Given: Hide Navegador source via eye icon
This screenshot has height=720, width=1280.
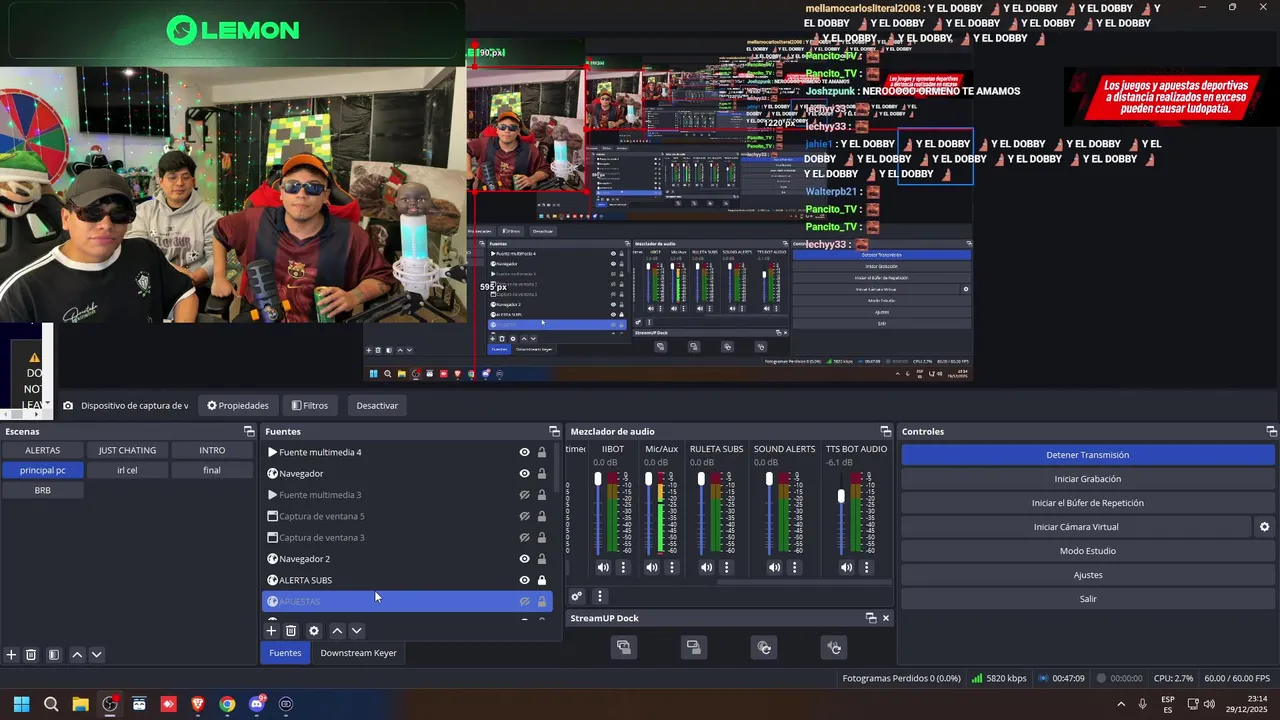Looking at the screenshot, I should (524, 473).
